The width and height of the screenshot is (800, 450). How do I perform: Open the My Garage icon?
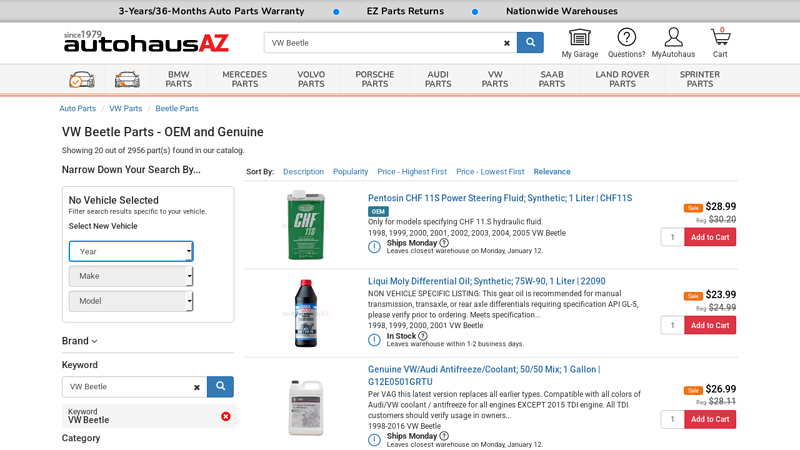579,38
